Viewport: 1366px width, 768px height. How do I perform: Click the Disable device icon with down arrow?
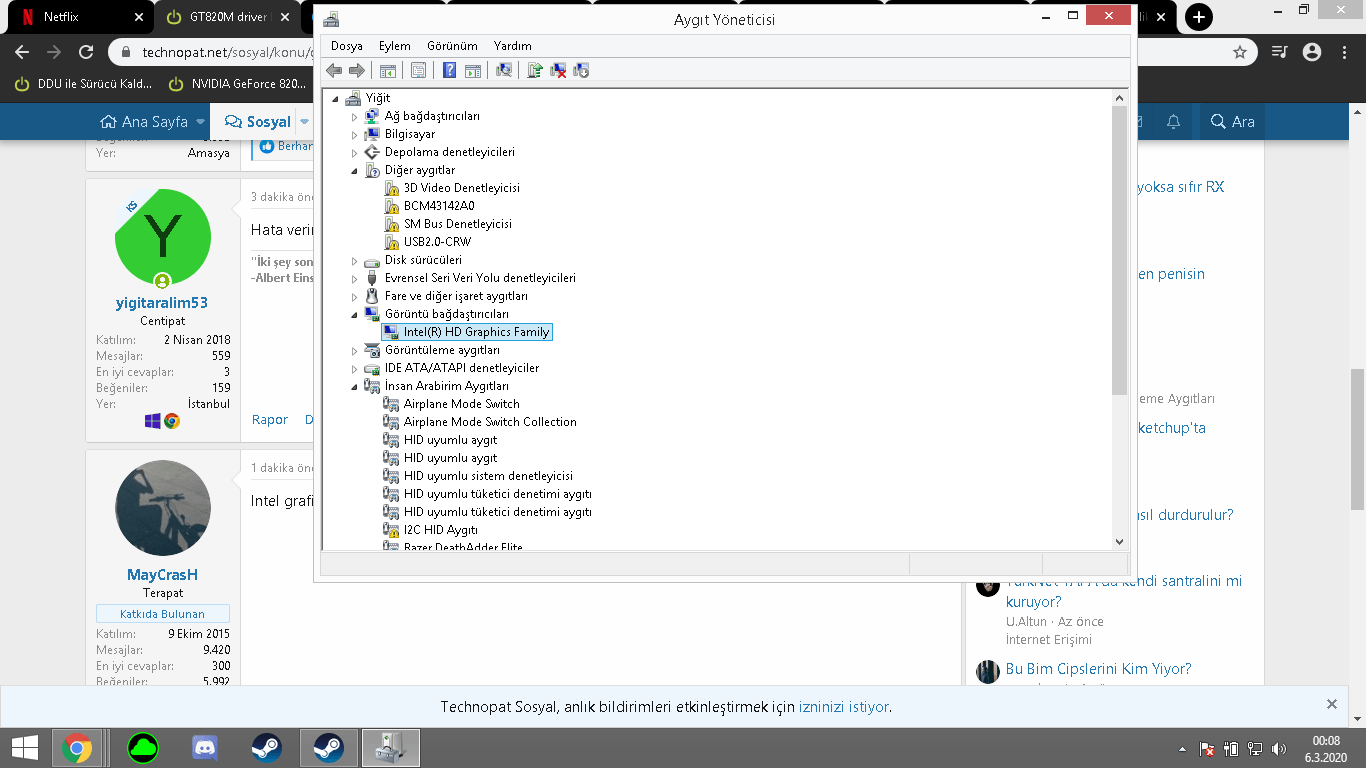click(581, 70)
